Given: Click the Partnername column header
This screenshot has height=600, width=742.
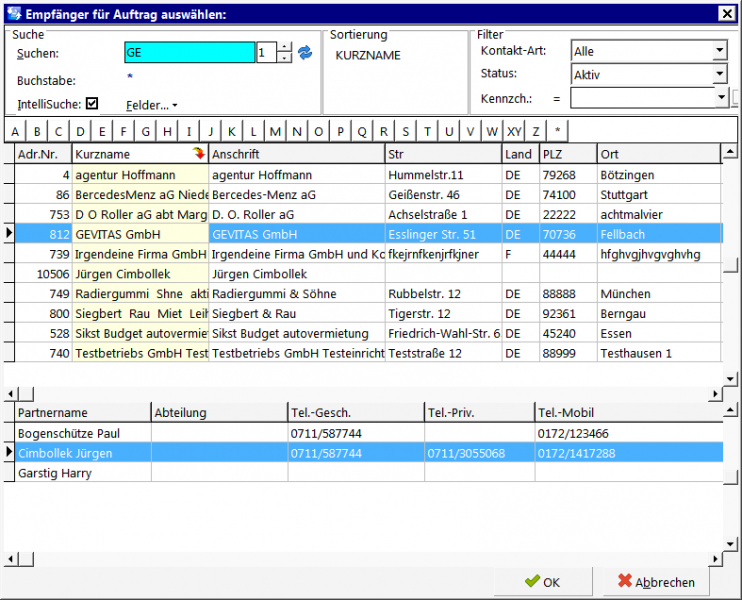Looking at the screenshot, I should (x=82, y=413).
